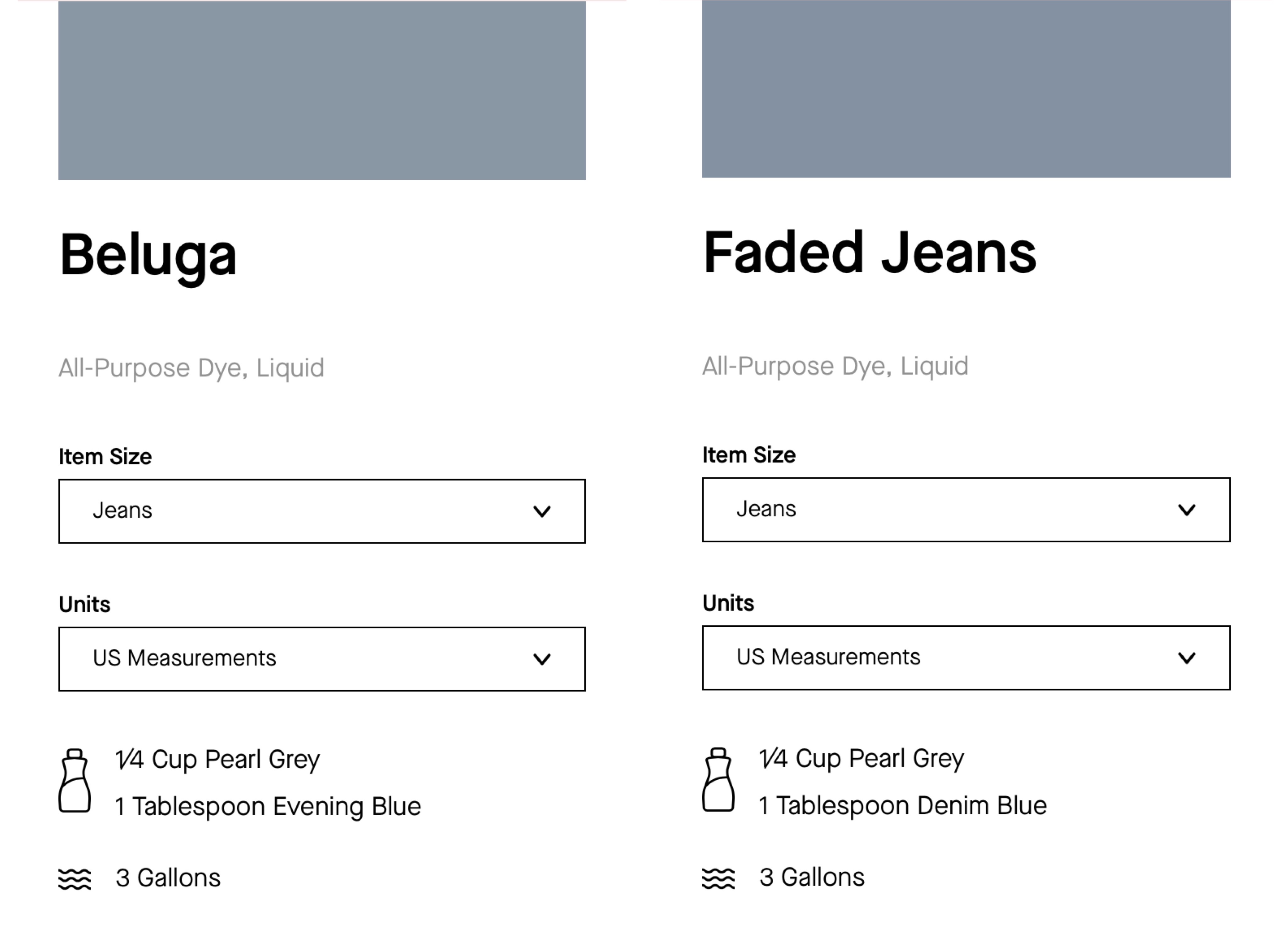Click All-Purpose Dye, Liquid under Faded Jeans

tap(835, 367)
